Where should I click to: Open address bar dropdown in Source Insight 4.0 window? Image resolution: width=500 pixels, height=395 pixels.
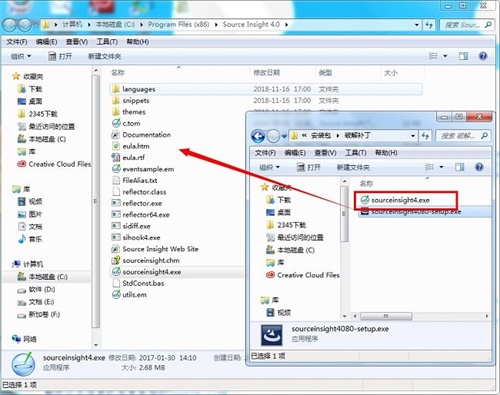tap(417, 25)
